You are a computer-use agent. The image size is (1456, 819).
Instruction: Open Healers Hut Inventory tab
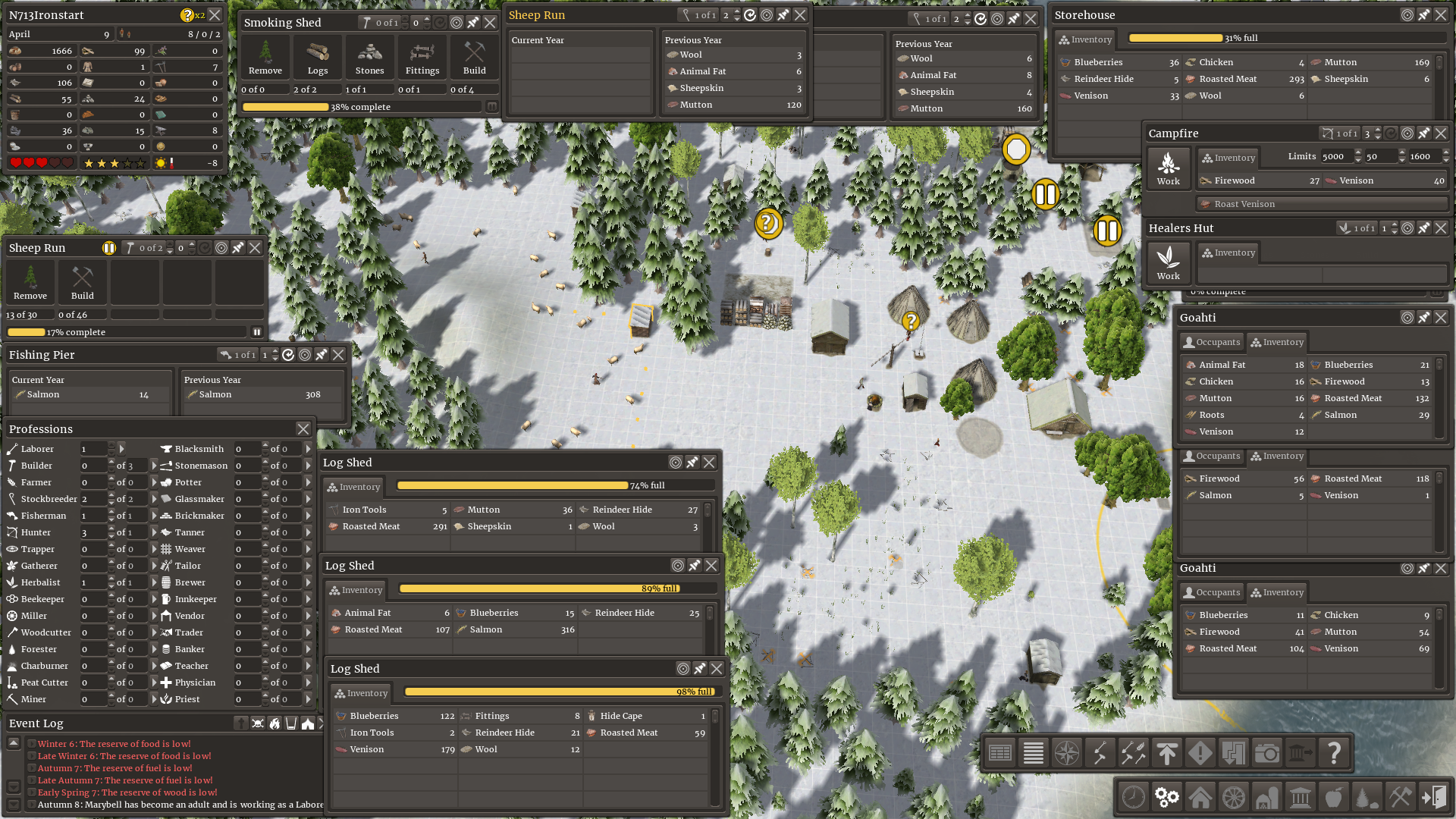click(x=1228, y=253)
